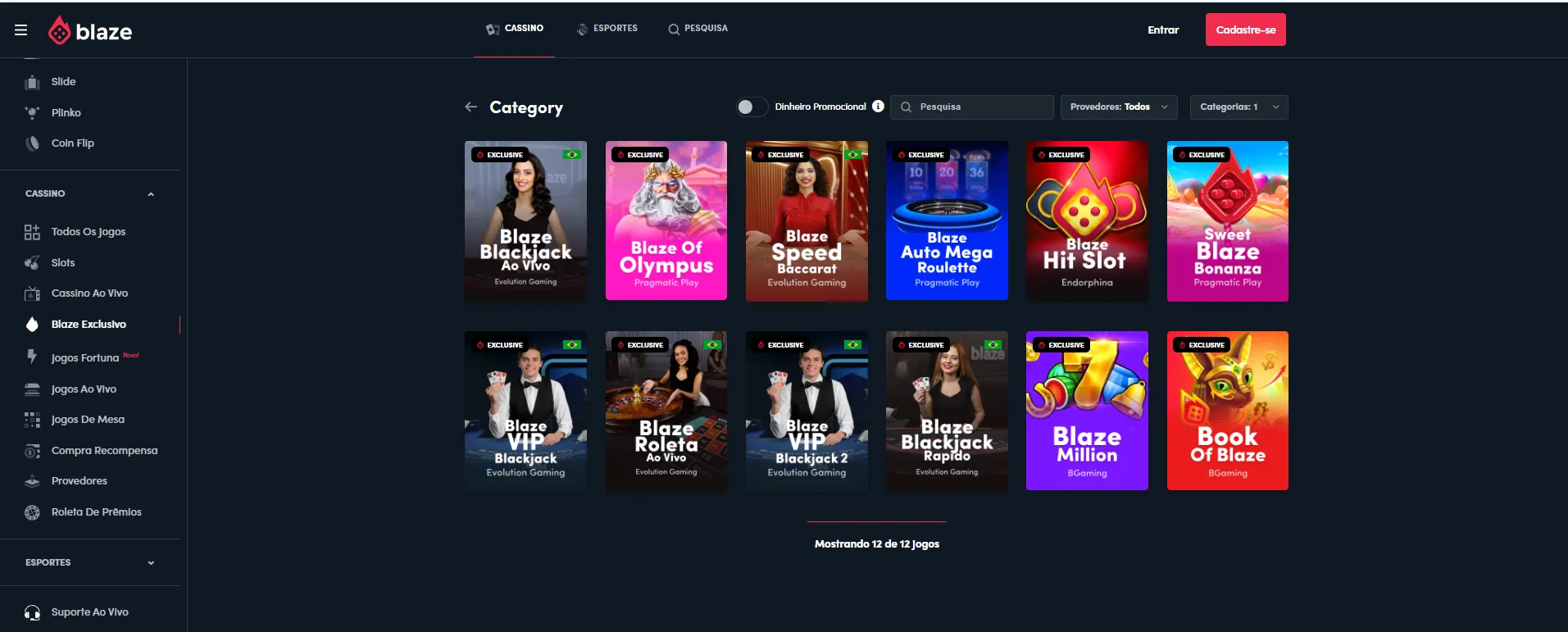Image resolution: width=1568 pixels, height=632 pixels.
Task: Click the Entrar login link
Action: [x=1162, y=30]
